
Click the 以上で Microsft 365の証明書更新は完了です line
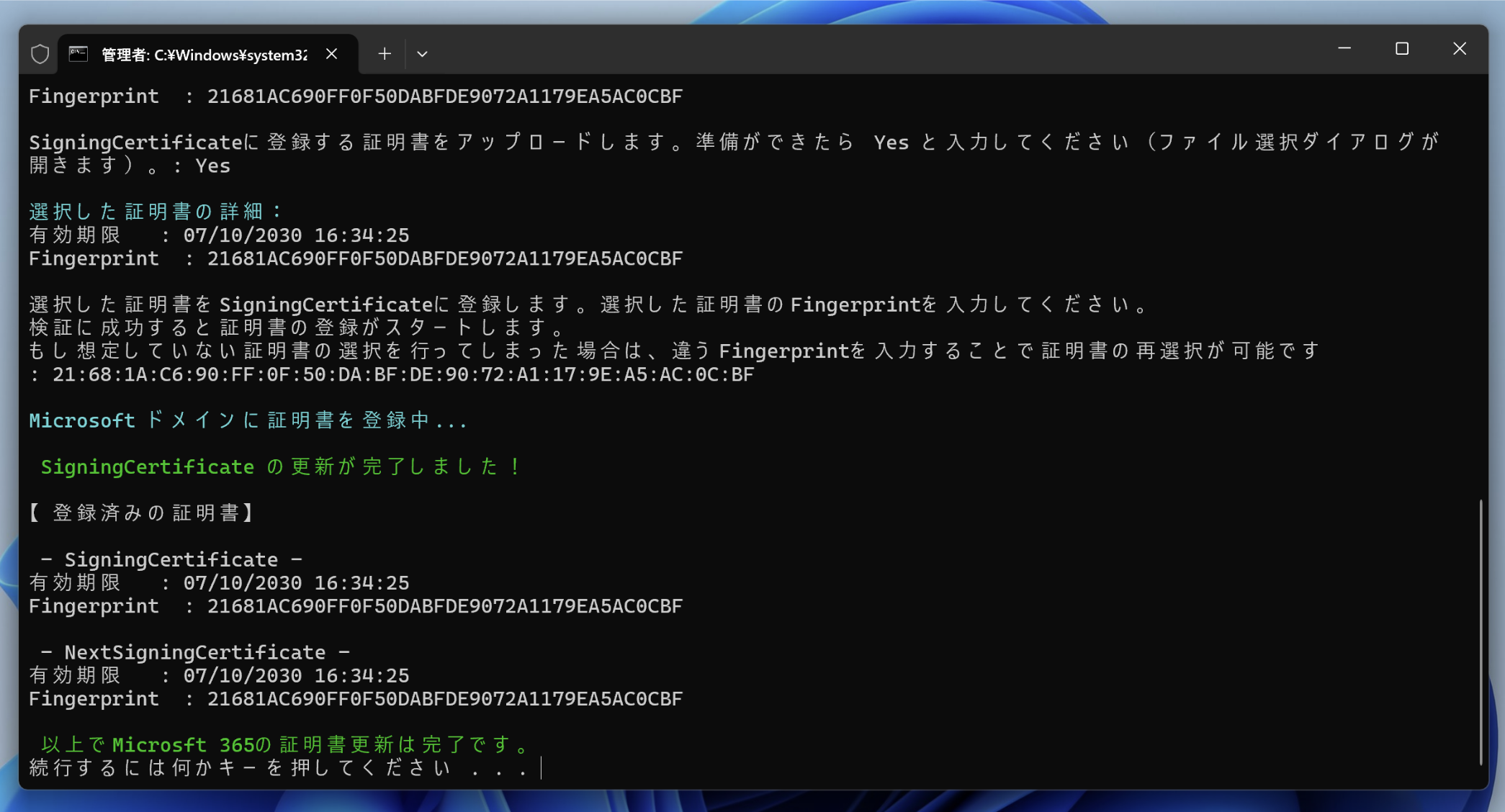[x=287, y=744]
